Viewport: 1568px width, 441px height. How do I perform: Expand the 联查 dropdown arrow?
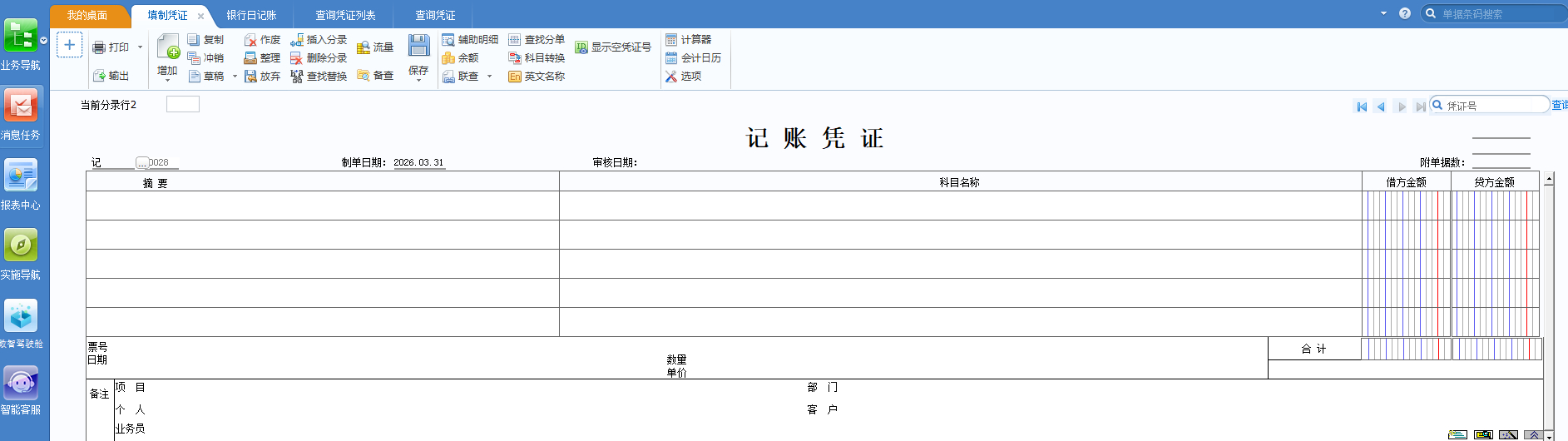click(489, 76)
